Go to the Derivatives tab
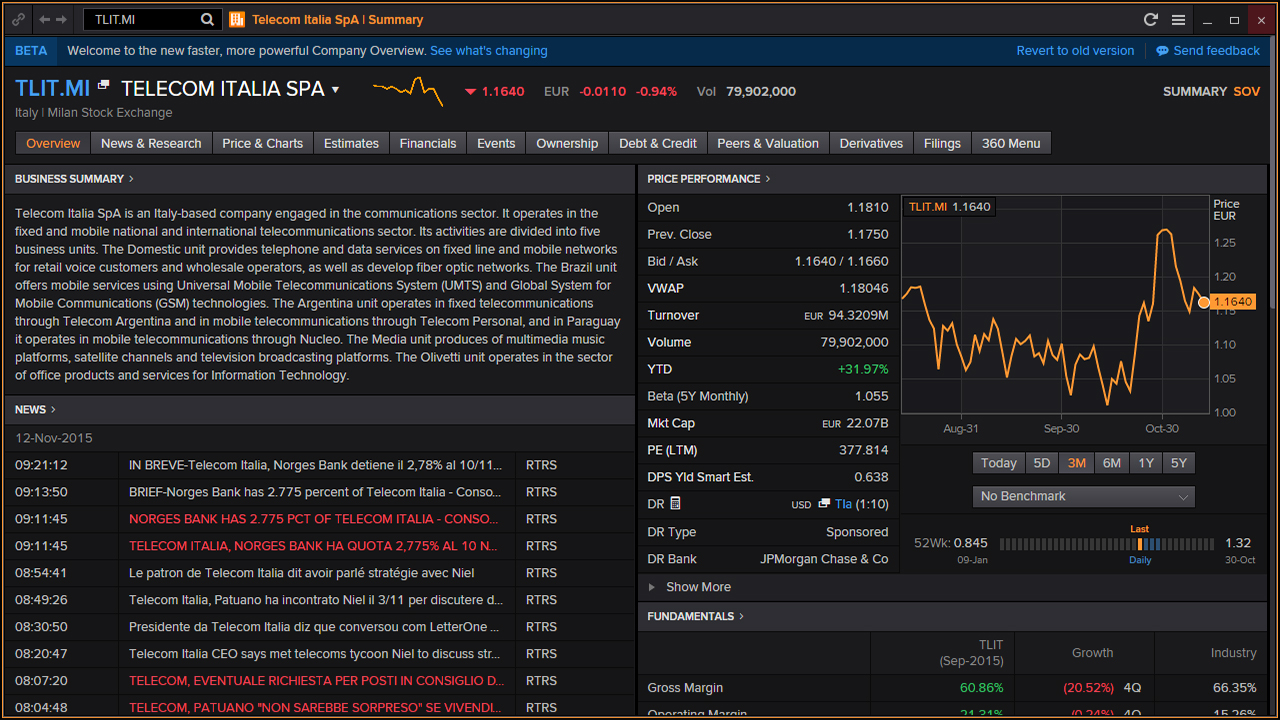 point(871,143)
